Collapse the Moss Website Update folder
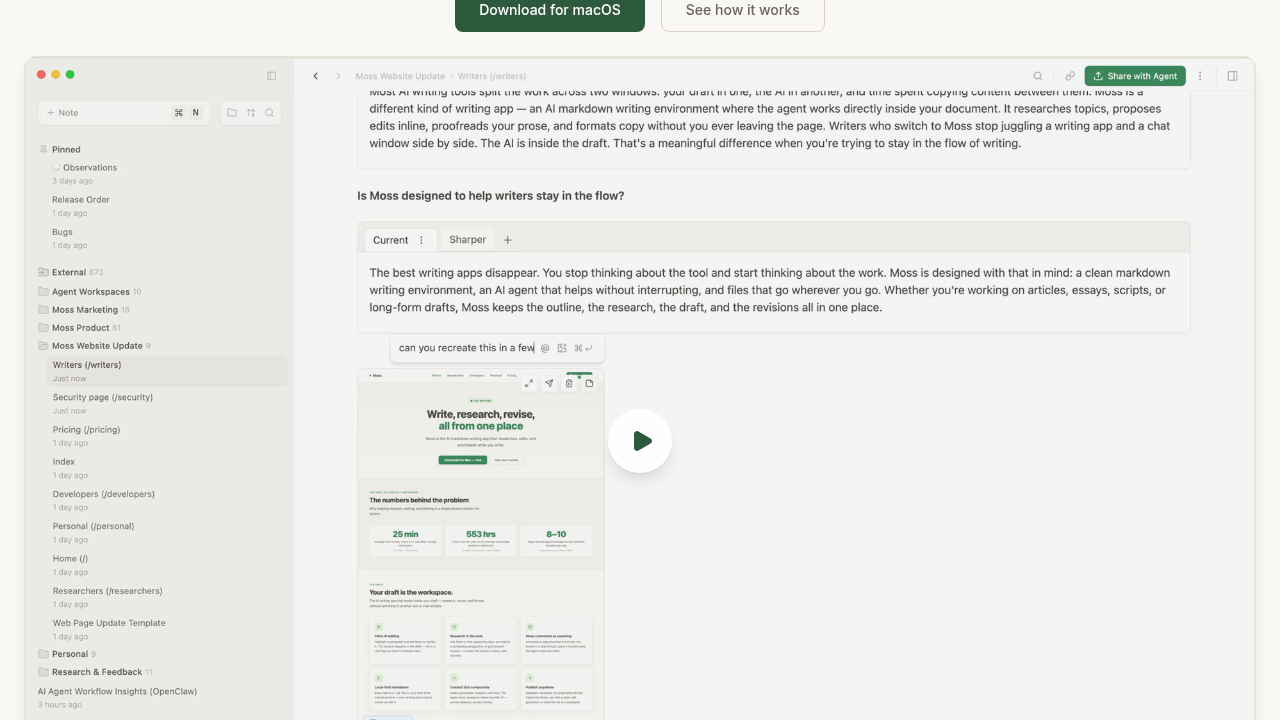Screen dimensions: 1280x720 coord(94,346)
